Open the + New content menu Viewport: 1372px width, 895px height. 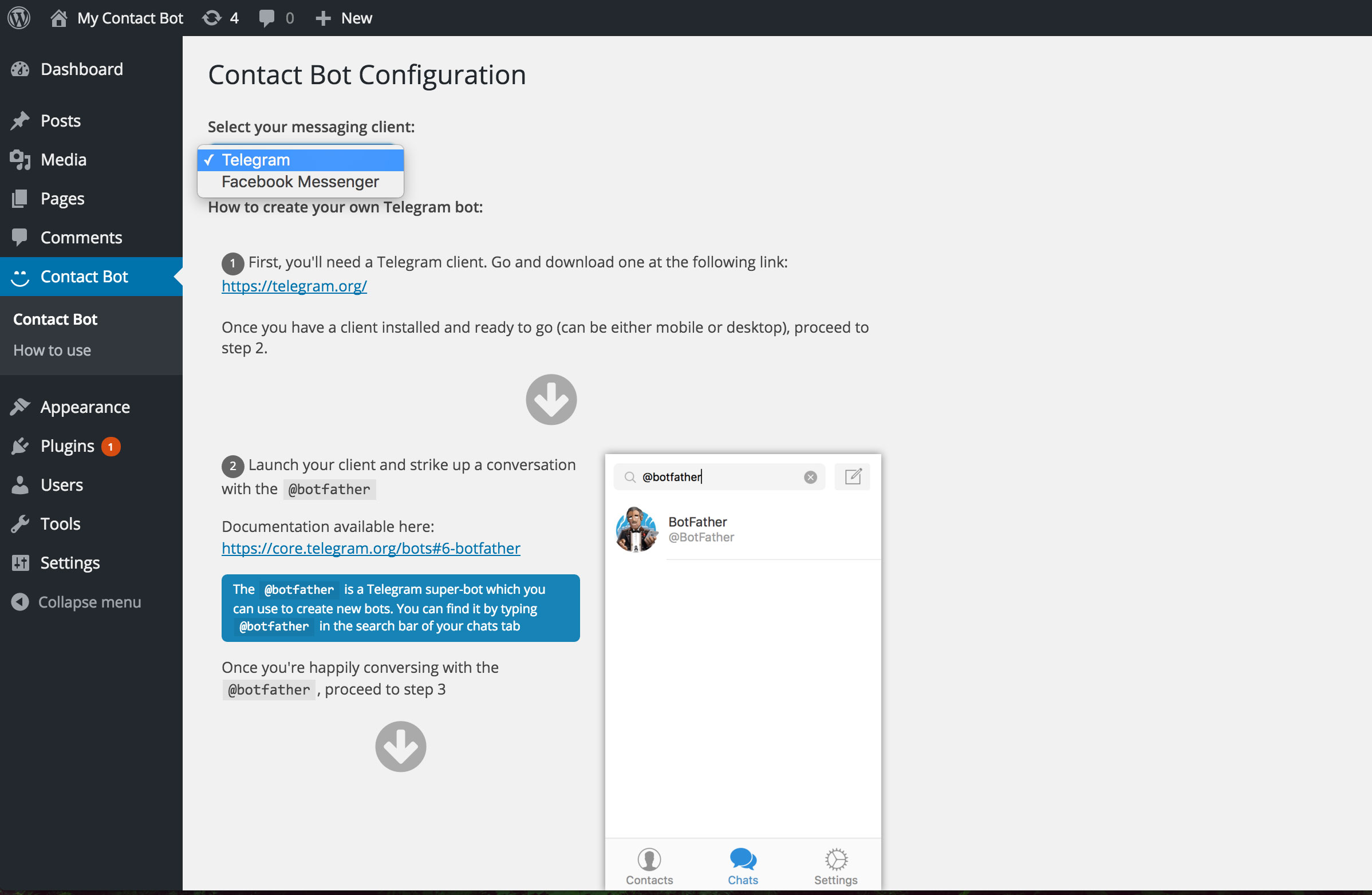click(344, 18)
